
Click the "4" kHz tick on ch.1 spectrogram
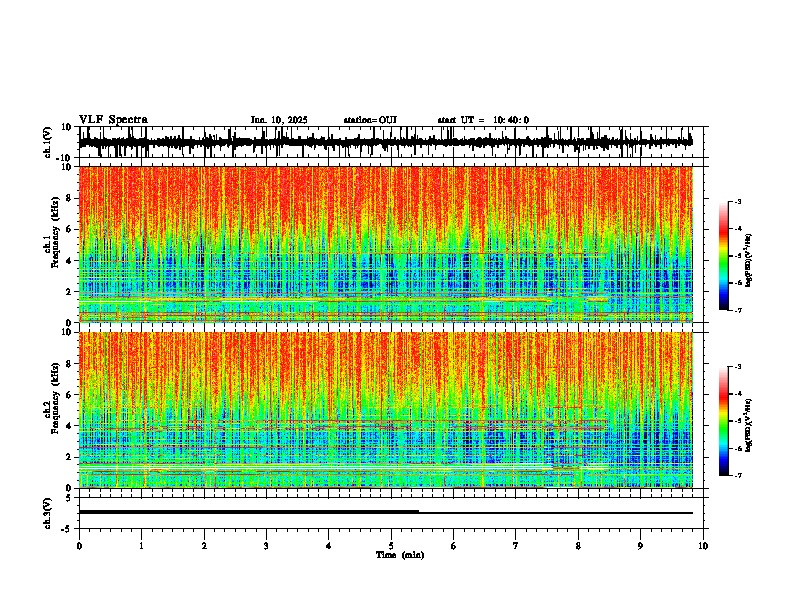[x=70, y=261]
